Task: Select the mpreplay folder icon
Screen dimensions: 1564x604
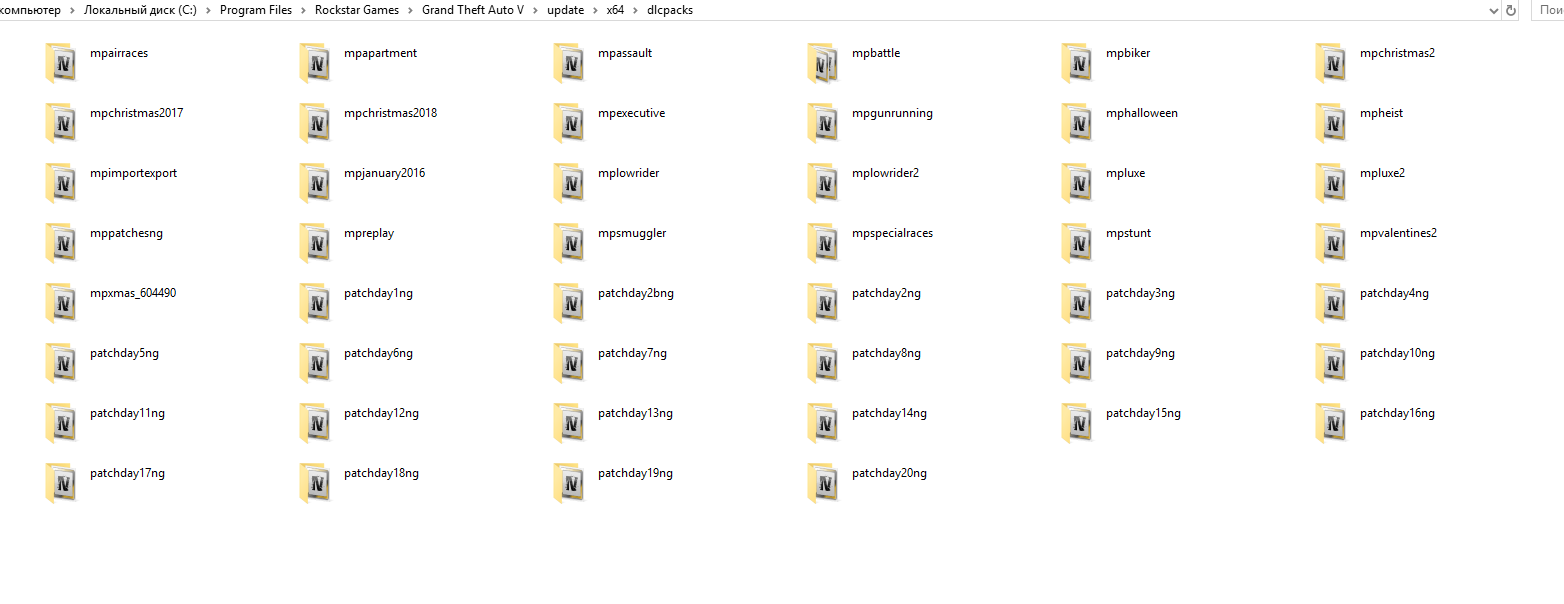Action: (x=315, y=244)
